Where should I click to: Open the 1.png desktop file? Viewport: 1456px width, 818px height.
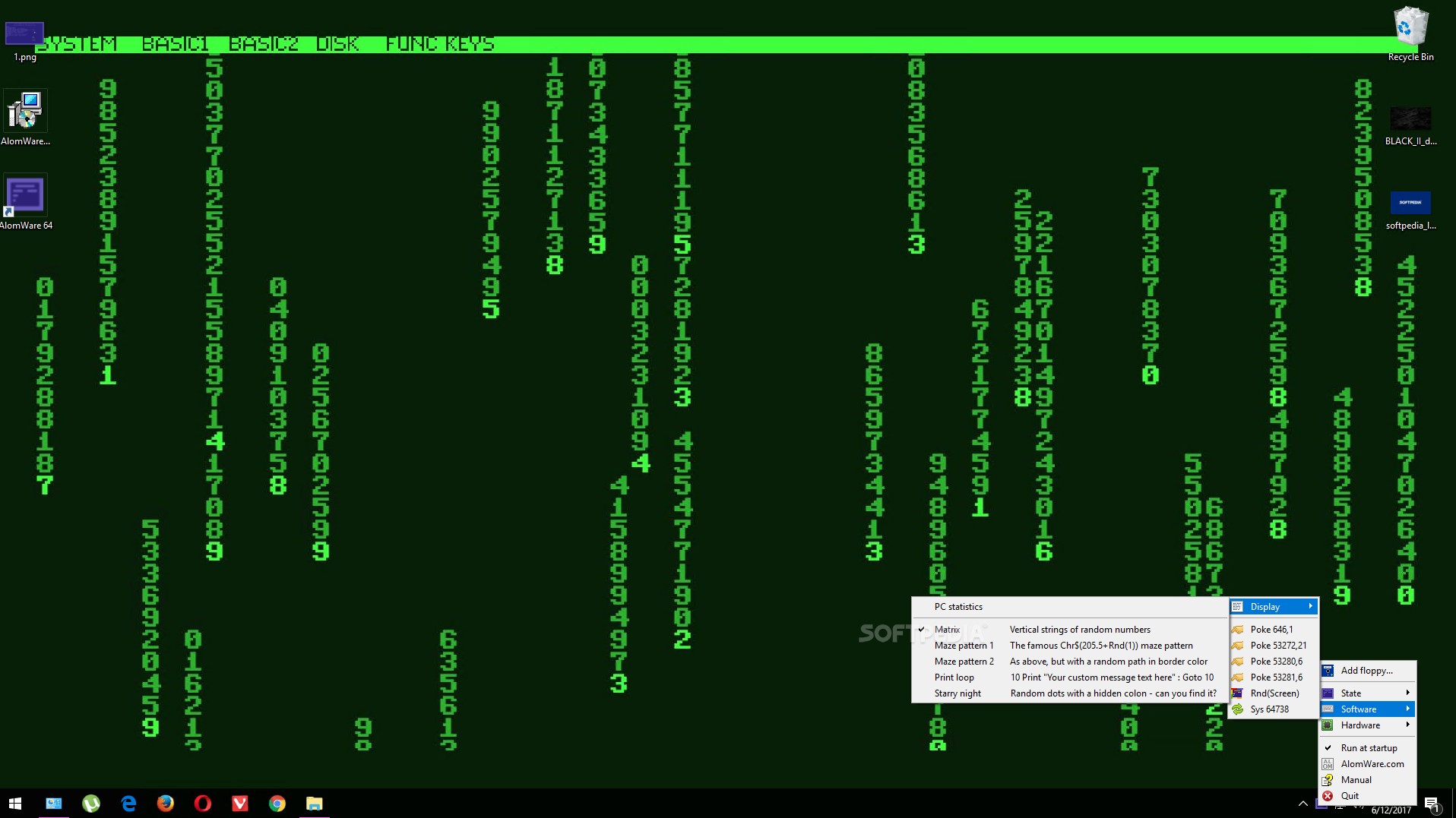[x=24, y=41]
